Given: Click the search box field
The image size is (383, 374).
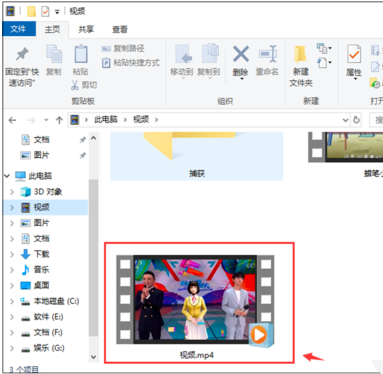Looking at the screenshot, I should pyautogui.click(x=377, y=120).
